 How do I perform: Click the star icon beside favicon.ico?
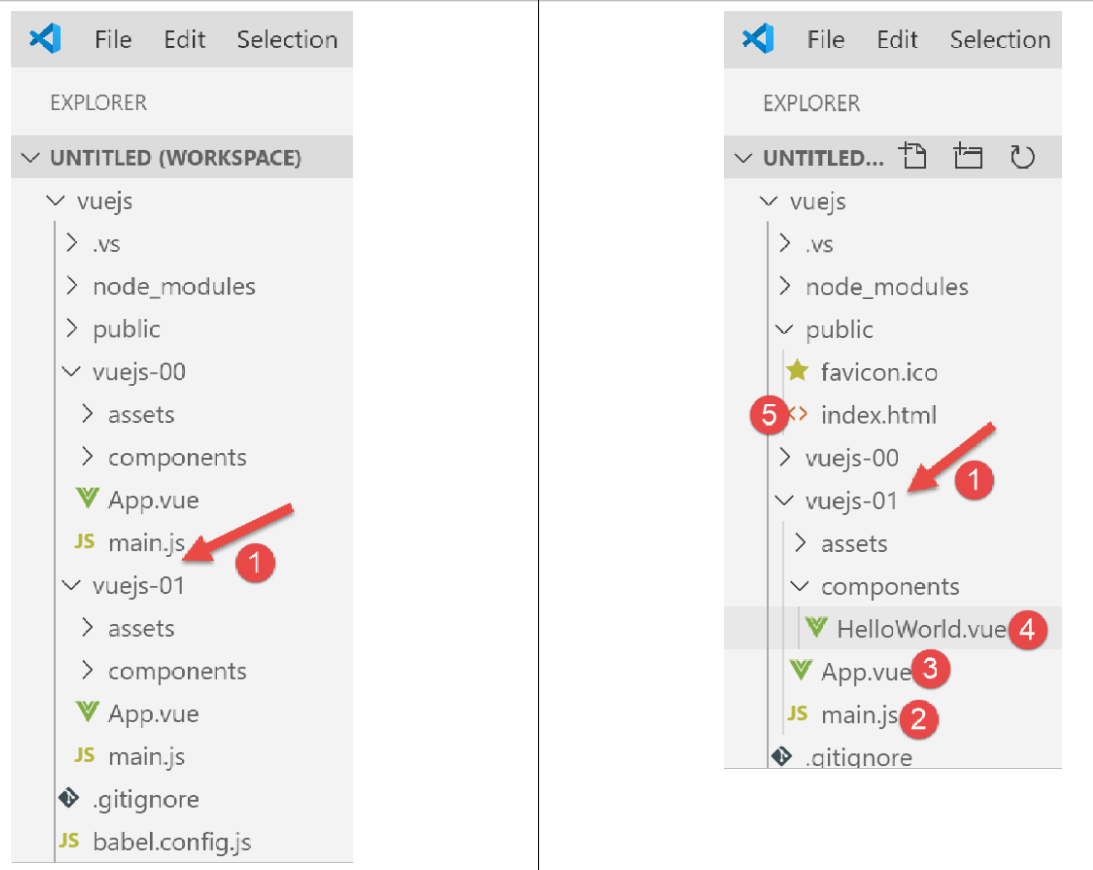(x=797, y=372)
